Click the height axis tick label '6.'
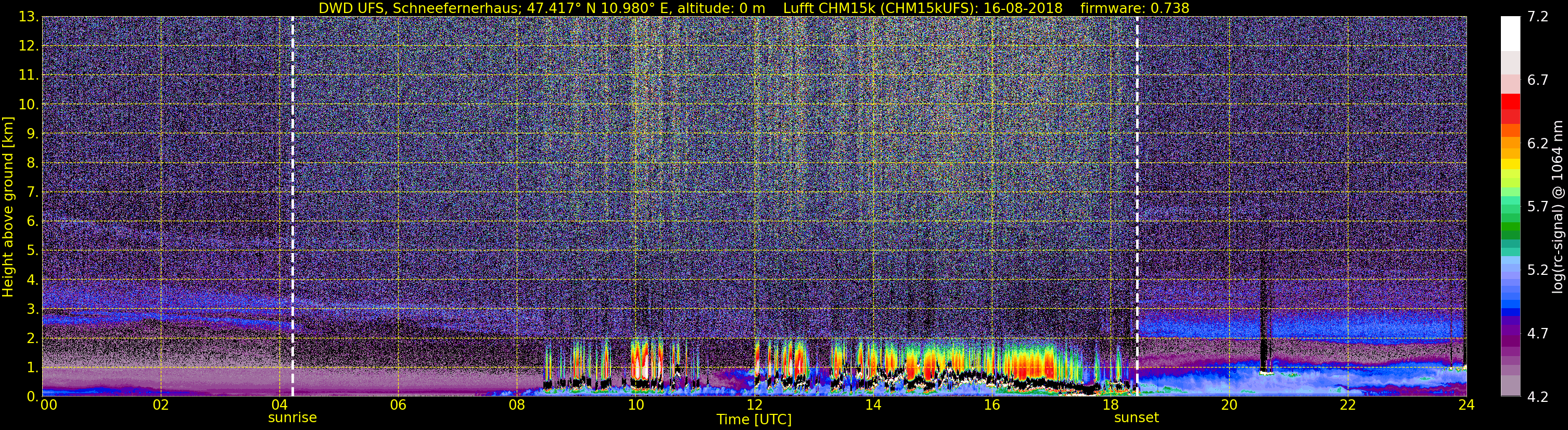Screen dimensions: 1568x430 point(32,222)
